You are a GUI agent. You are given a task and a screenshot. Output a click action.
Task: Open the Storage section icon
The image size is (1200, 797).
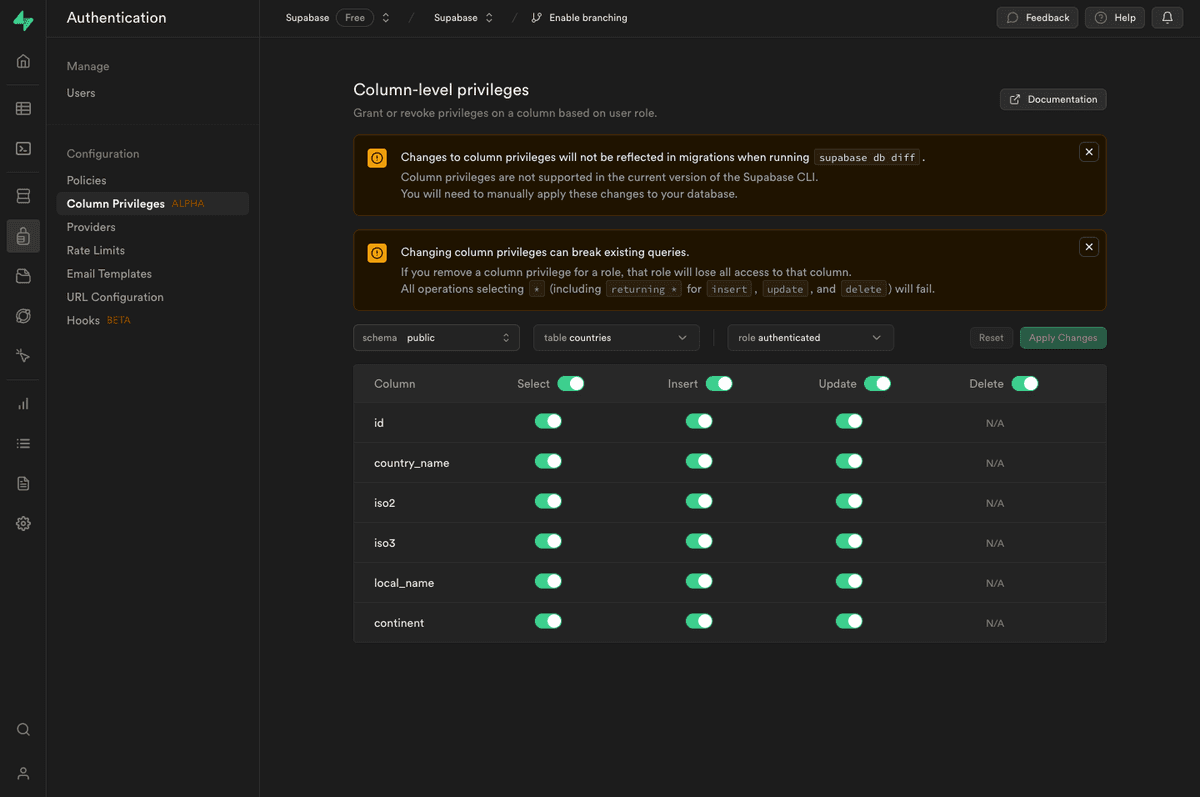22,276
